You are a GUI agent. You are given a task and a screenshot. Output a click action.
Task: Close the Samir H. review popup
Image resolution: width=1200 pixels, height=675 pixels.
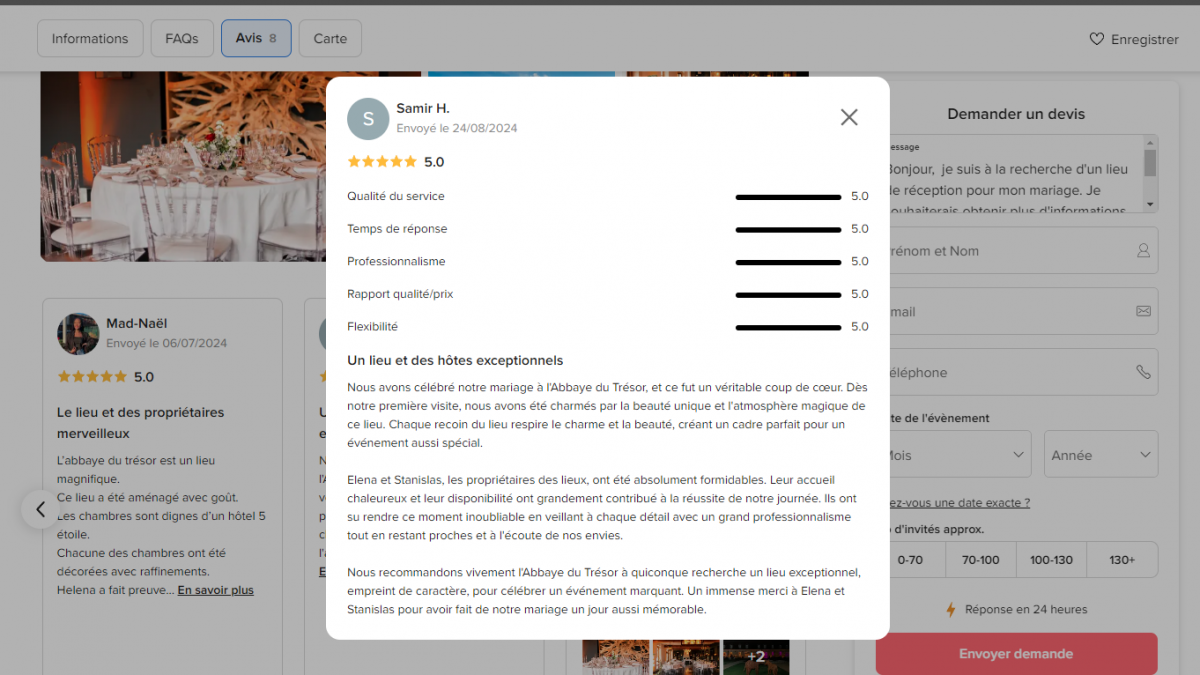coord(849,117)
